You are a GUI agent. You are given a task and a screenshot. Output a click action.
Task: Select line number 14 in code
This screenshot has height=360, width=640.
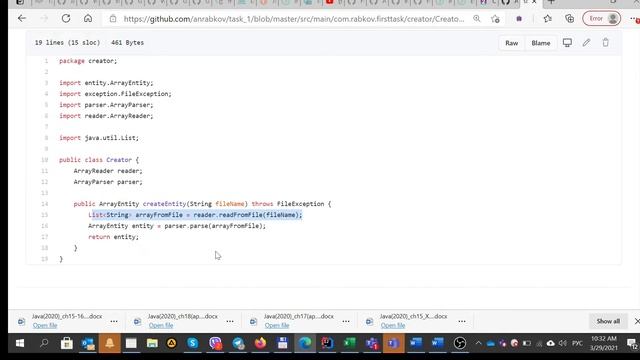tap(44, 204)
